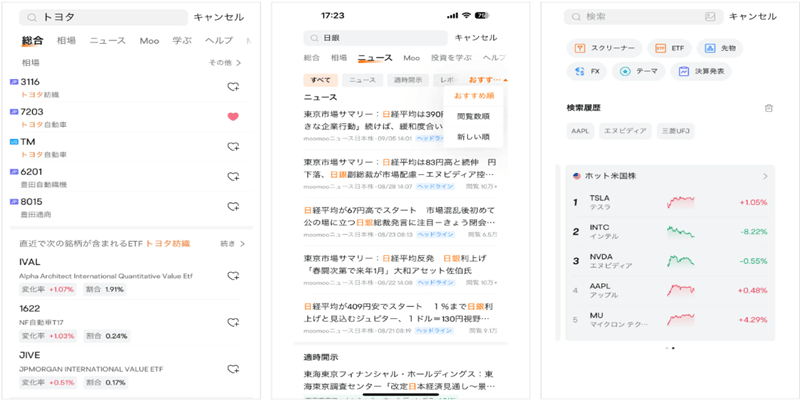
Task: Open the スクリーナー screener icon
Action: pos(579,48)
